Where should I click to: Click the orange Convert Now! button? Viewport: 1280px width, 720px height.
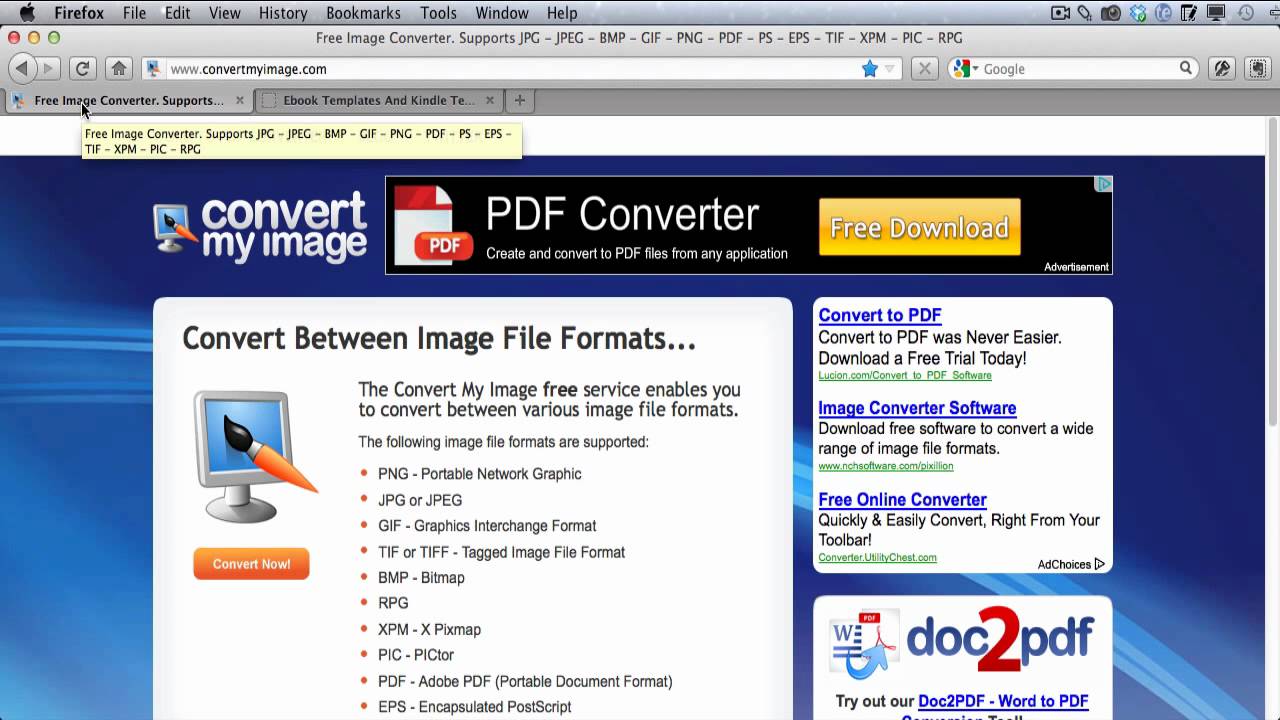251,564
